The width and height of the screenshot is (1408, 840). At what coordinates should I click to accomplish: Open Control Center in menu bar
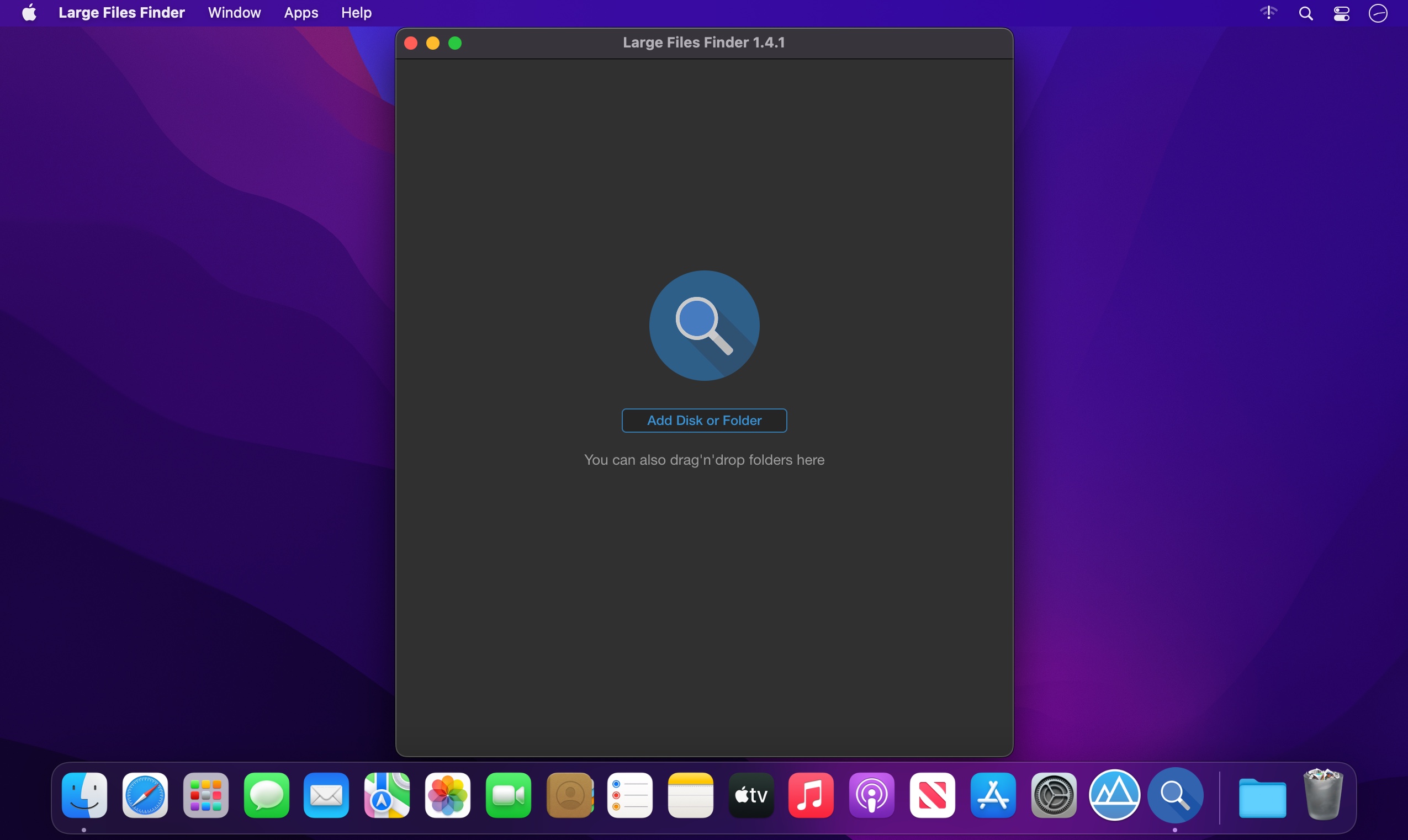click(1341, 13)
